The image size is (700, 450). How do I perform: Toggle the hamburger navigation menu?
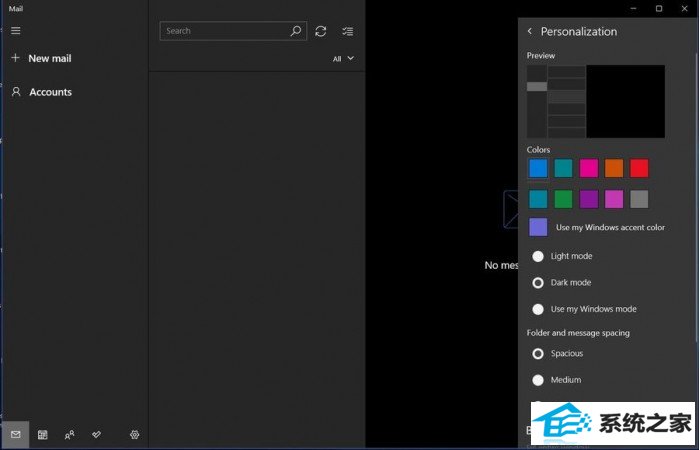tap(16, 30)
